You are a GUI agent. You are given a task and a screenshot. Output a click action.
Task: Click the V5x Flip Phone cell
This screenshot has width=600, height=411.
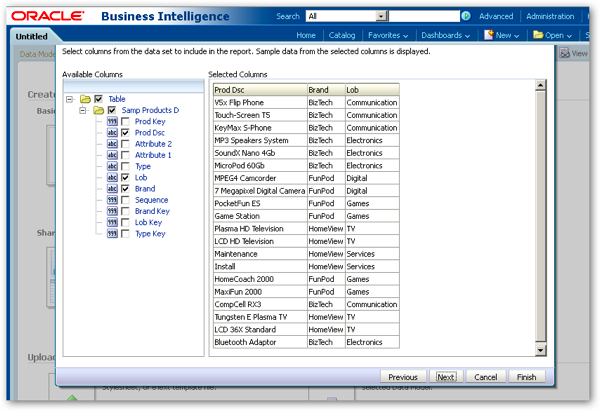coord(260,103)
